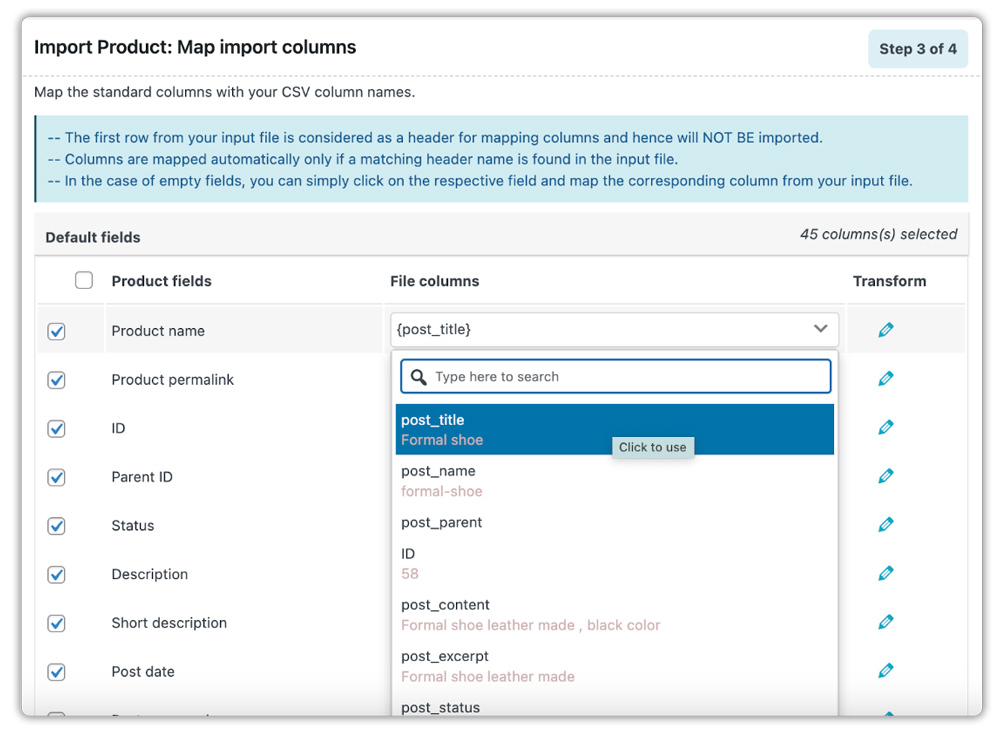Uncheck the Product name checkbox
This screenshot has width=1000, height=732.
coord(57,331)
